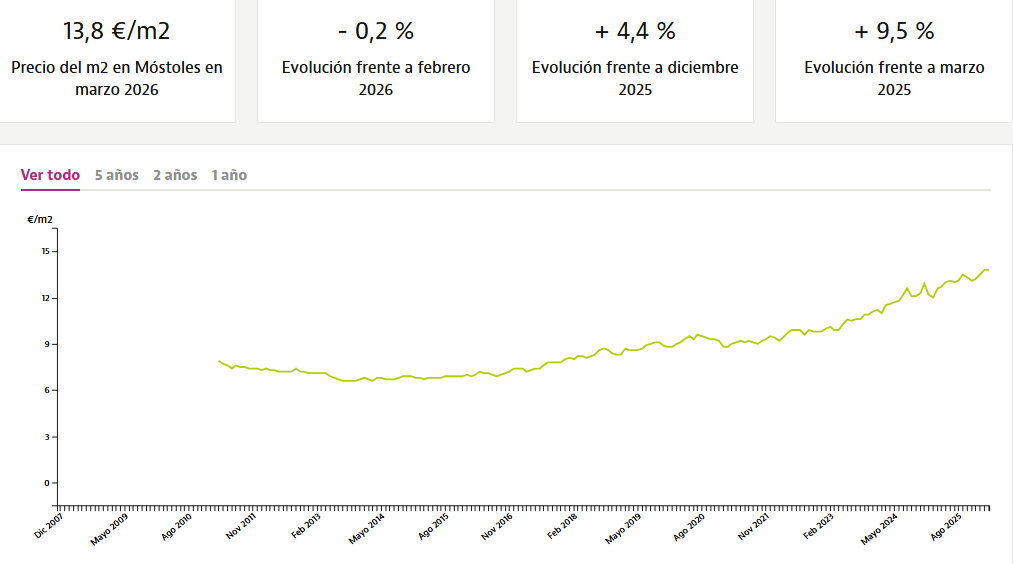Click the '+ 9,5 %' yearly evolution figure
This screenshot has height=564, width=1013.
coord(894,31)
